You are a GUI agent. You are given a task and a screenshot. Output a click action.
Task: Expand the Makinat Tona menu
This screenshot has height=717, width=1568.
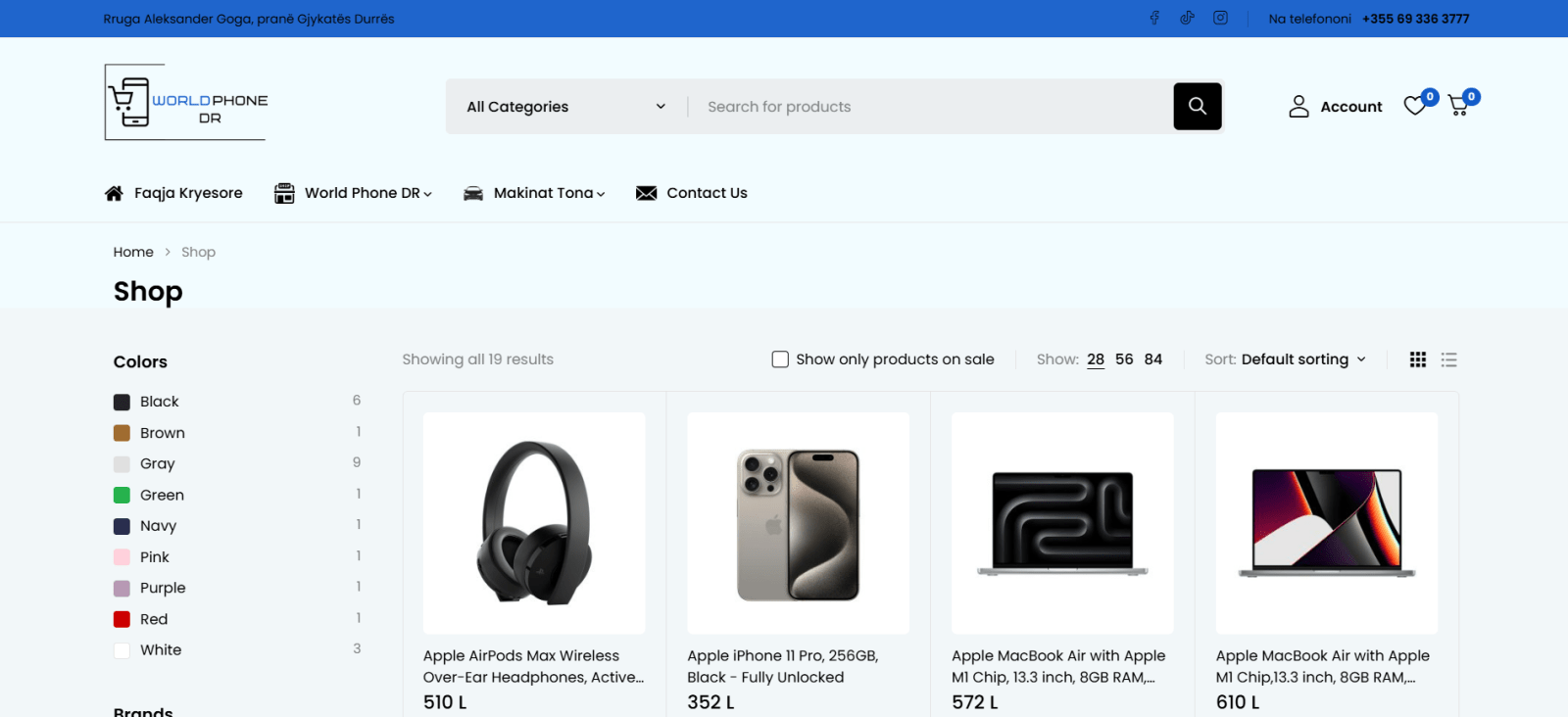click(x=548, y=193)
